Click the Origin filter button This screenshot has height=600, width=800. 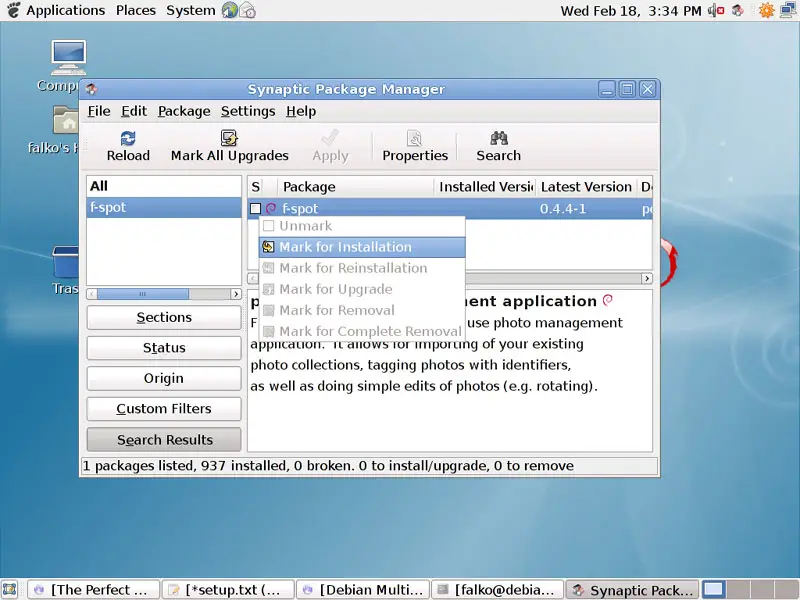pos(164,379)
